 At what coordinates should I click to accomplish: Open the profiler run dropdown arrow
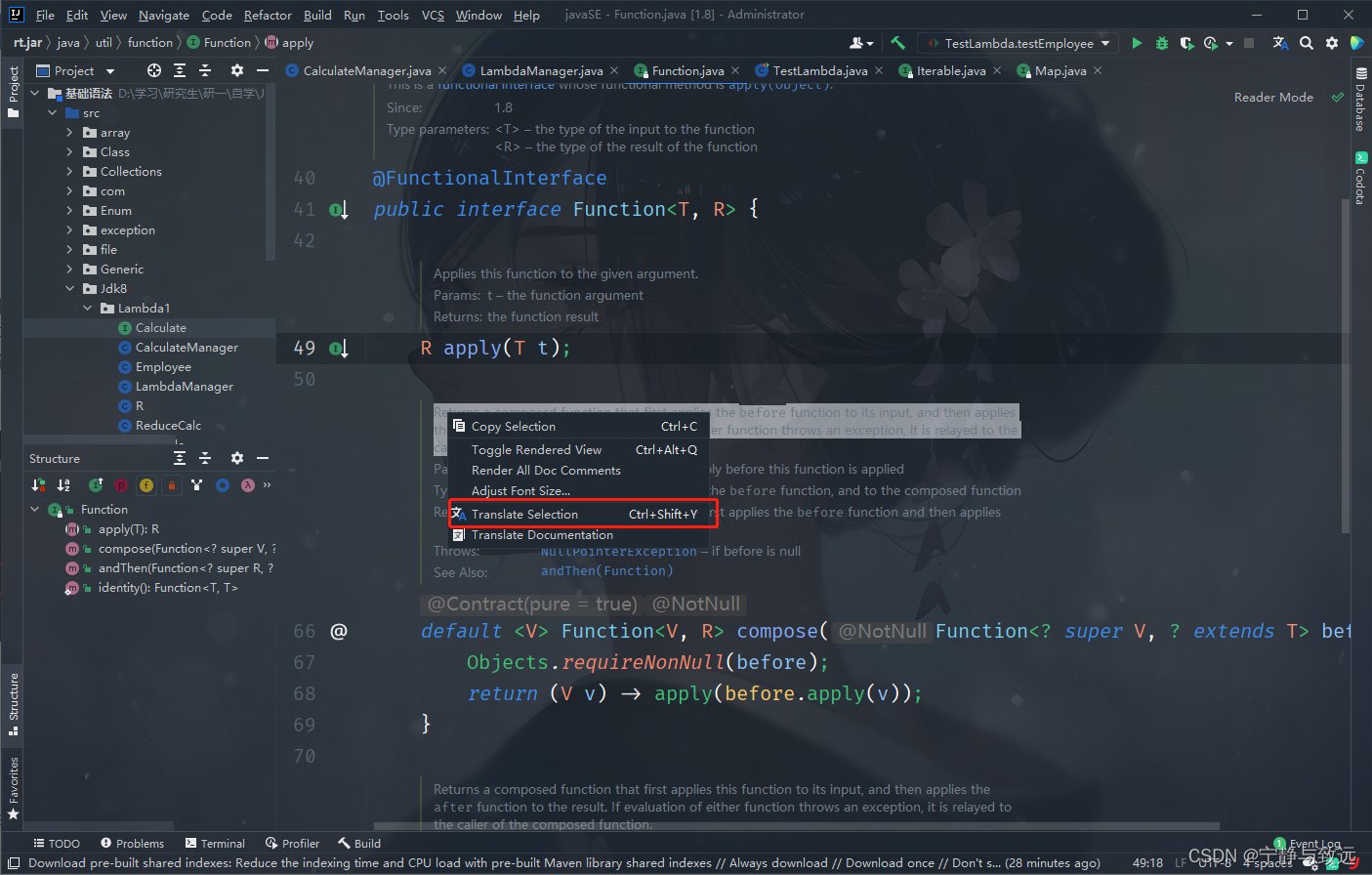click(1229, 43)
